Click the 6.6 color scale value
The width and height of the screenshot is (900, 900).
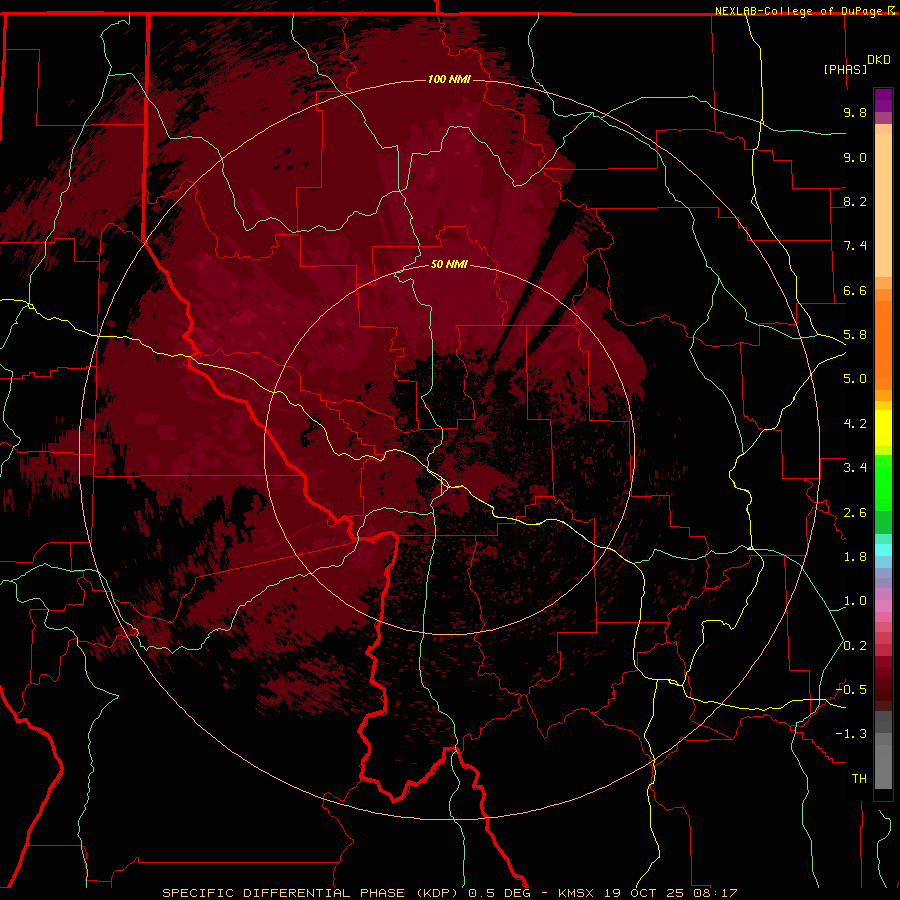855,290
